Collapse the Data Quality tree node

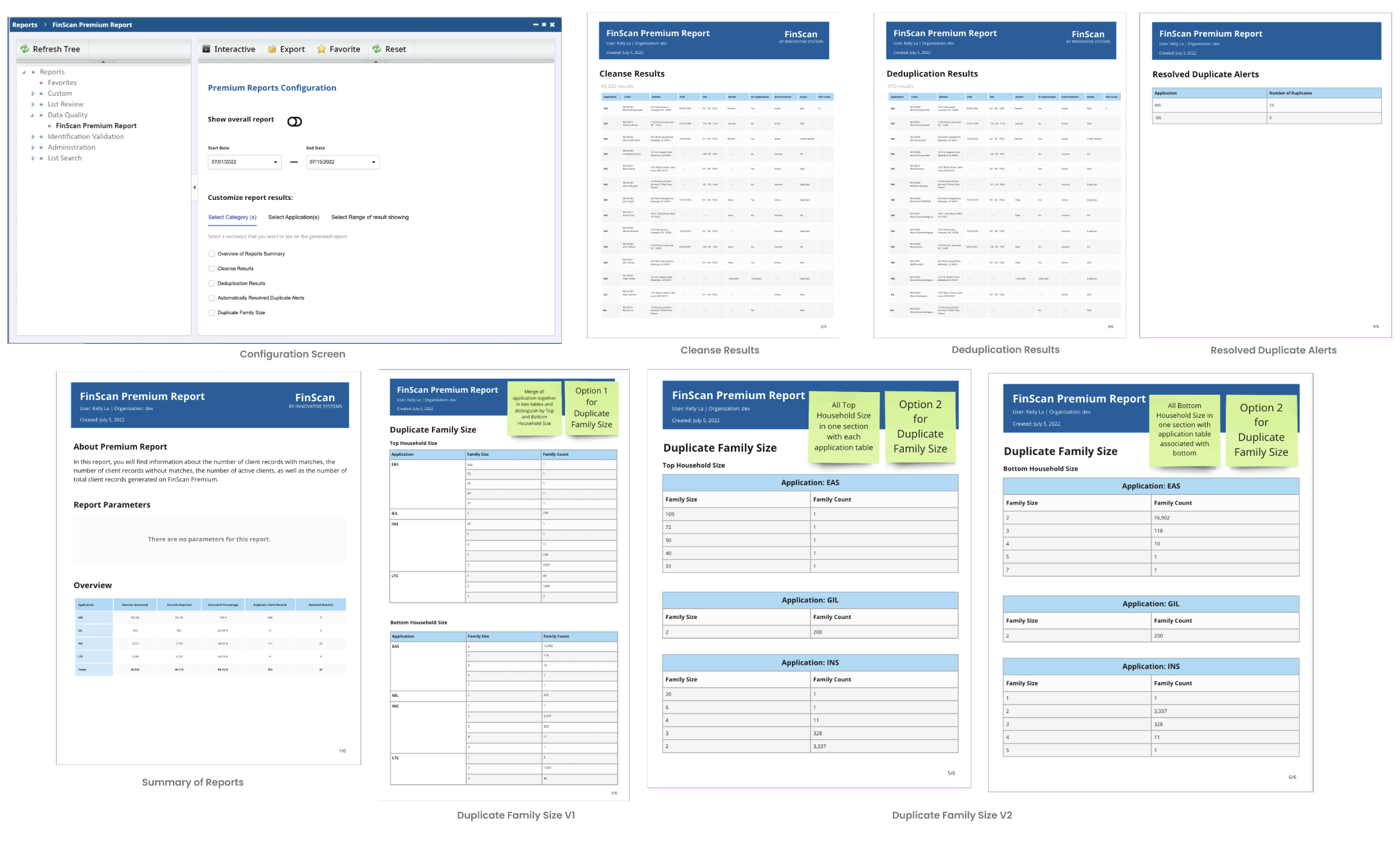point(33,115)
